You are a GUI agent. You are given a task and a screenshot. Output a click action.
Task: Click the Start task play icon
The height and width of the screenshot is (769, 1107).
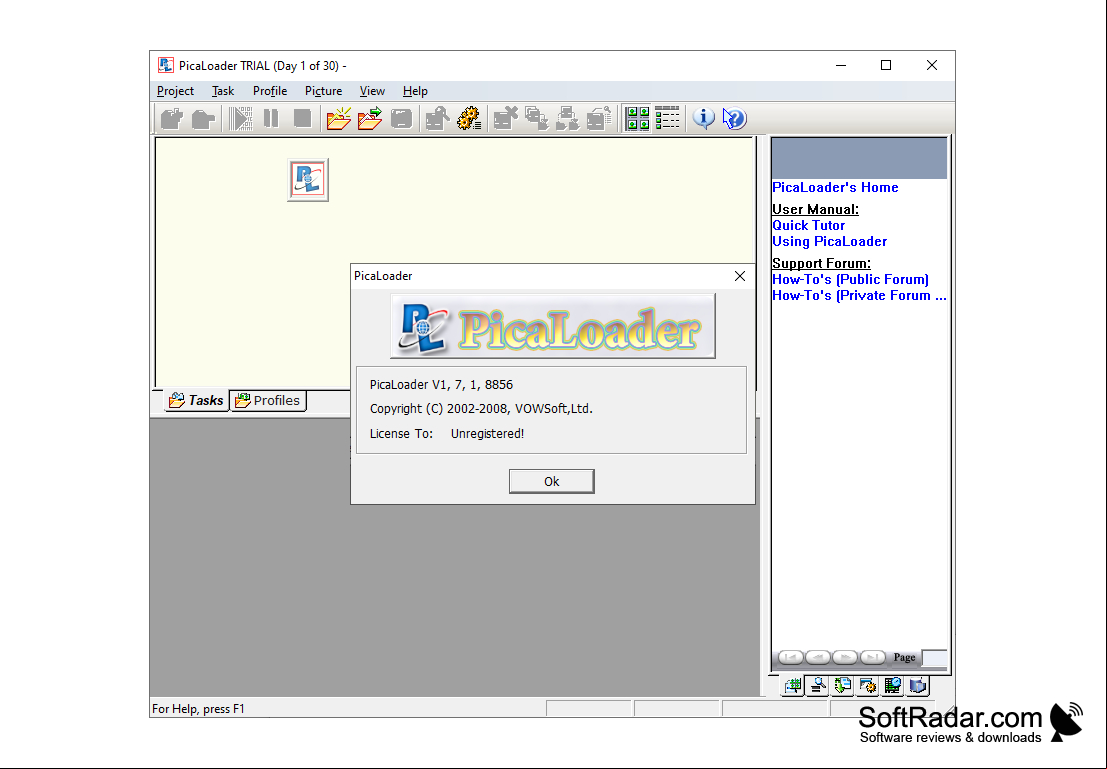point(240,119)
